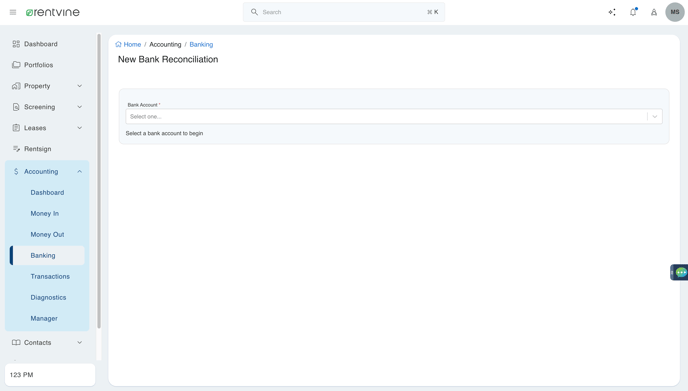This screenshot has width=688, height=391.
Task: Click the 123 PM company label
Action: pos(22,375)
